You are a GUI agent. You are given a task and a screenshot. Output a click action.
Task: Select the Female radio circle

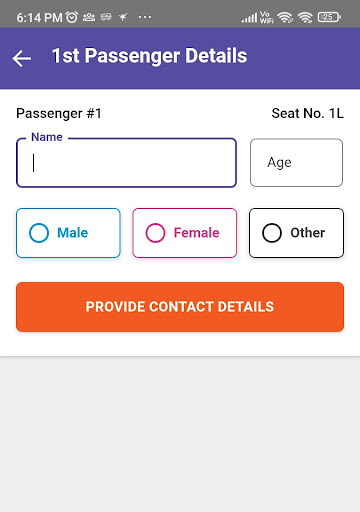pos(155,233)
